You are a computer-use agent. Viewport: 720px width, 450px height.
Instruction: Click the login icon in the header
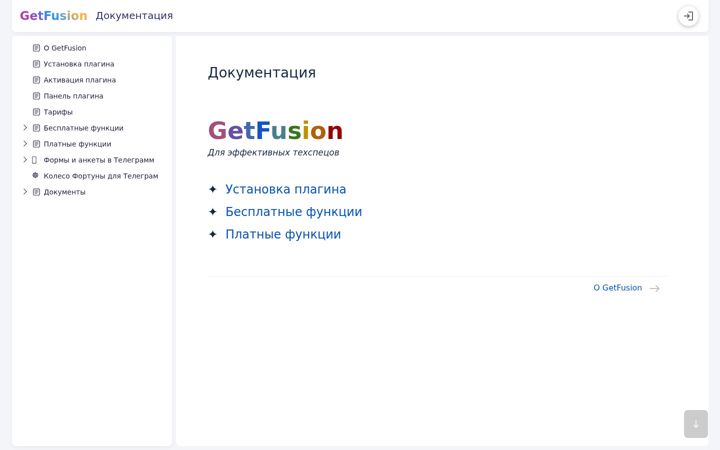point(688,16)
